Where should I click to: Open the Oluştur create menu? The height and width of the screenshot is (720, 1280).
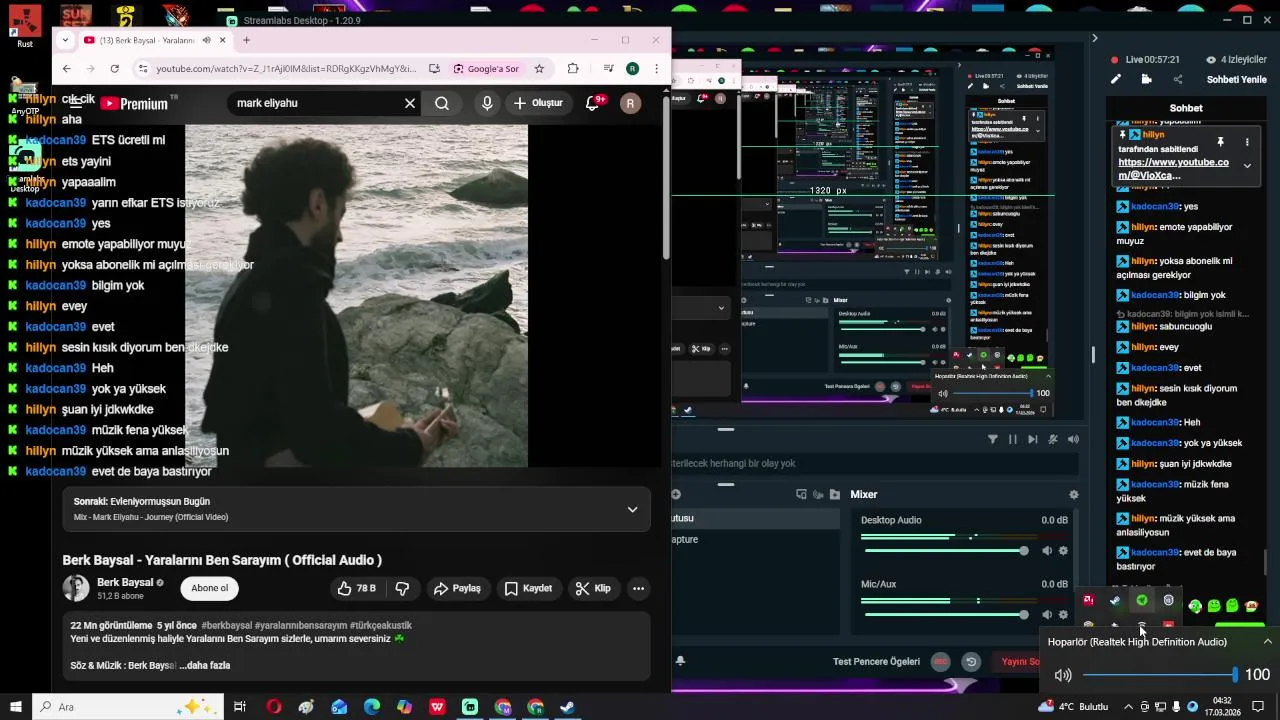coord(538,103)
